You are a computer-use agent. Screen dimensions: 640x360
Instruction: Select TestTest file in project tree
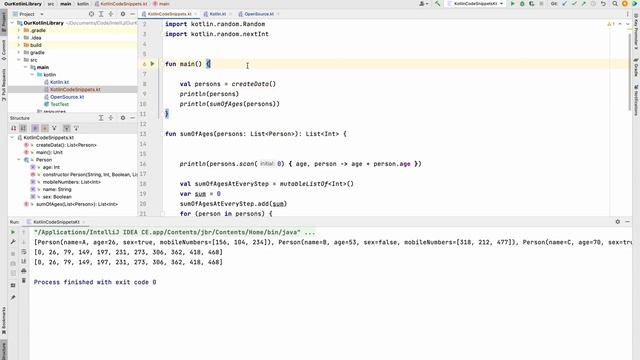[x=59, y=104]
